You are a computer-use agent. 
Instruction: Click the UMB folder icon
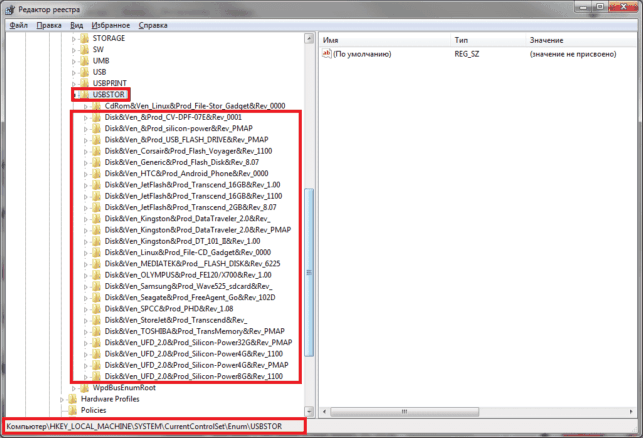tap(84, 61)
